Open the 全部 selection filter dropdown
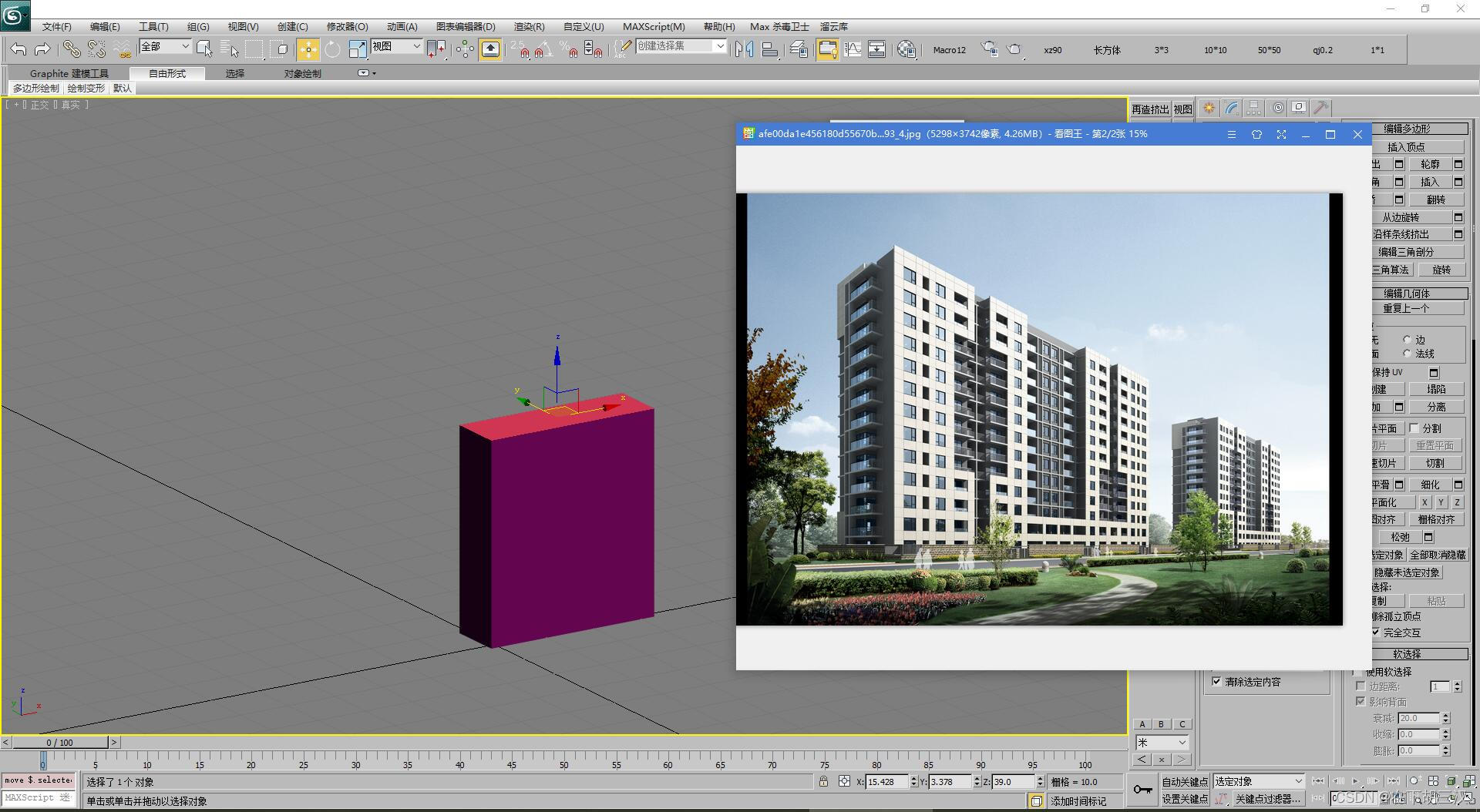This screenshot has width=1480, height=812. pos(165,46)
